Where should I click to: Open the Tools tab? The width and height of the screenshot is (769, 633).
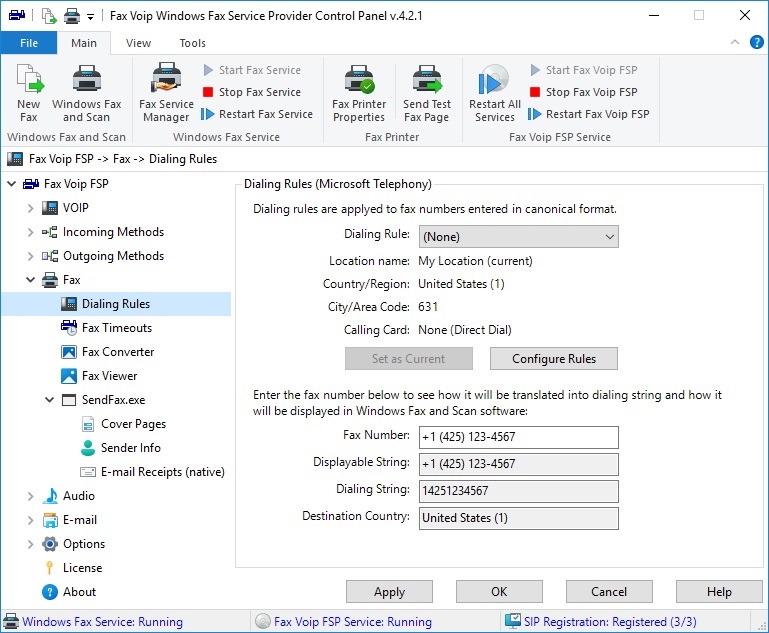192,43
